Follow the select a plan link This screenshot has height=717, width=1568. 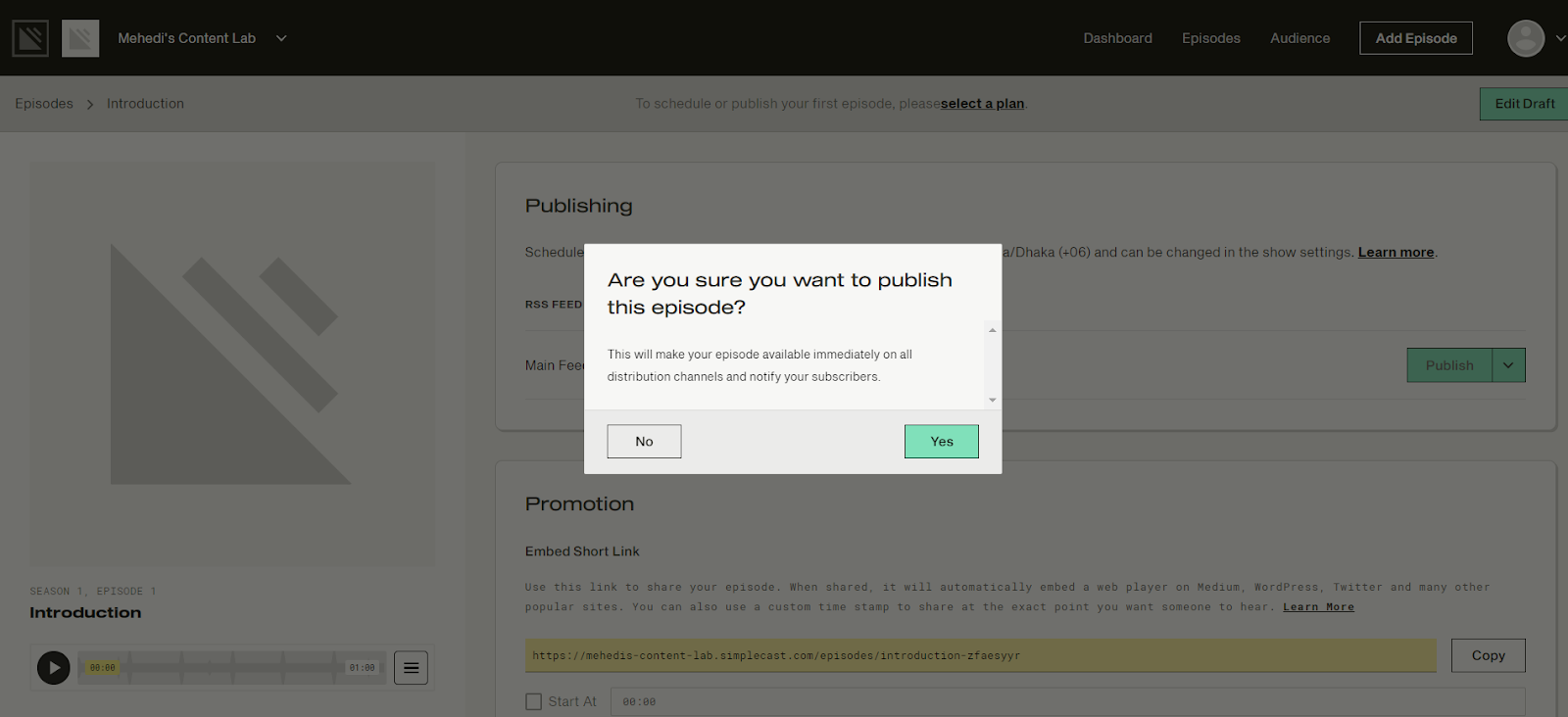click(982, 104)
